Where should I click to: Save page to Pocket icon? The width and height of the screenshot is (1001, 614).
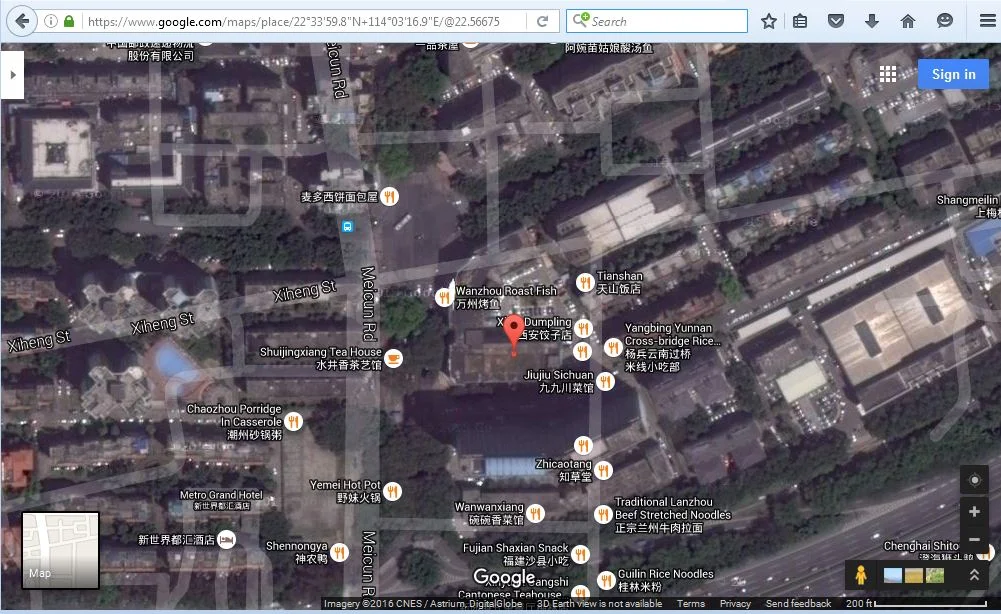point(836,21)
